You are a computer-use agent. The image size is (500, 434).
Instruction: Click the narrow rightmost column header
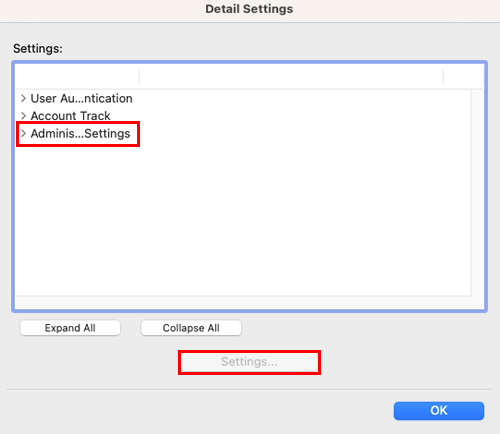[464, 77]
